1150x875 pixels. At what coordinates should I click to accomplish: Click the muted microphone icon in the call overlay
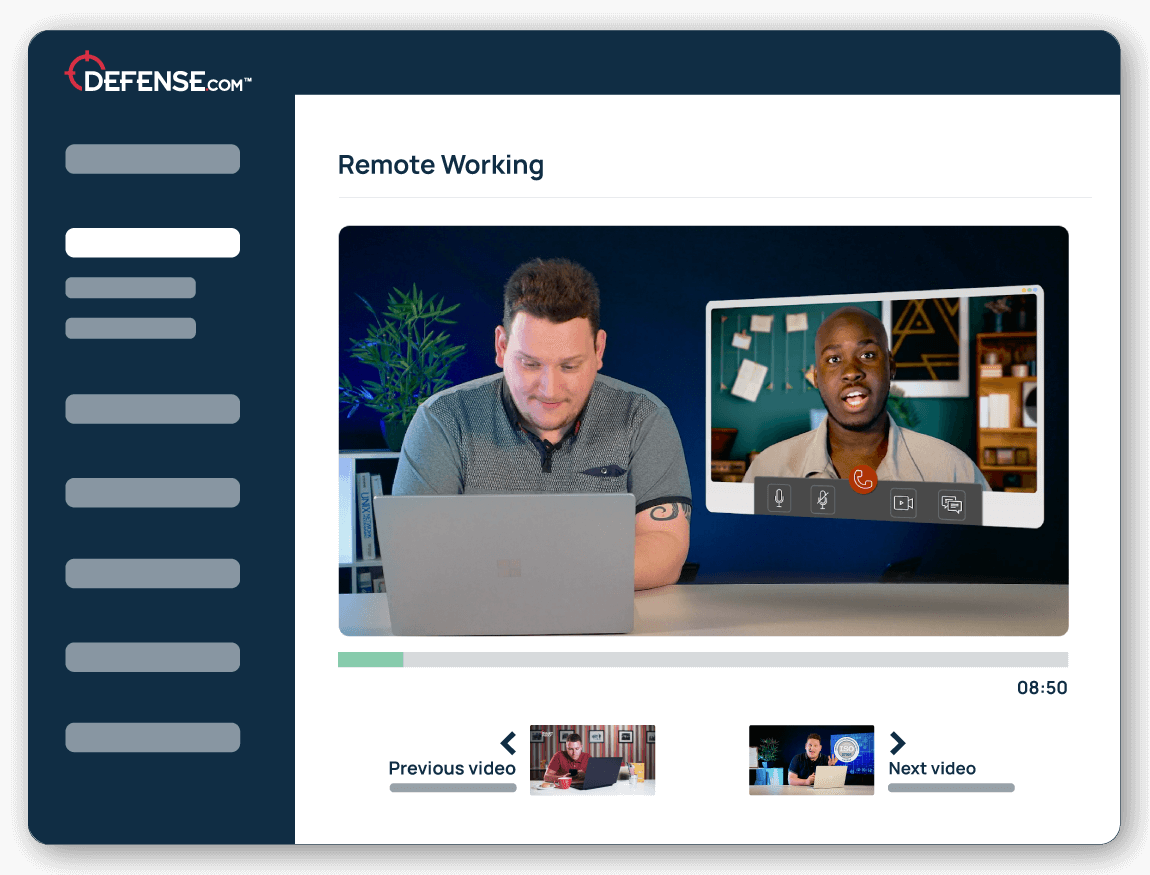[823, 499]
